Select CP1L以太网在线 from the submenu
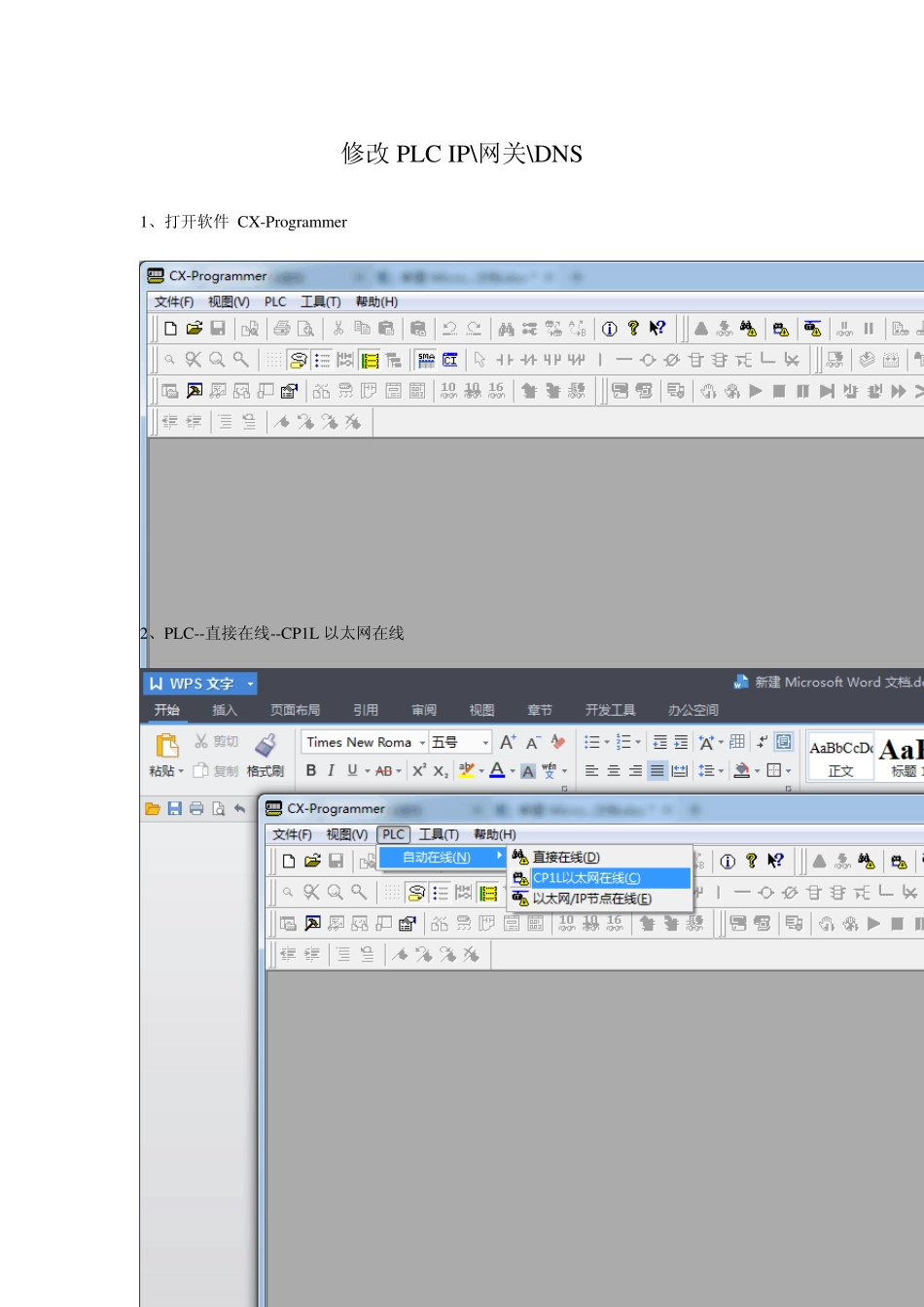The height and width of the screenshot is (1307, 924). coord(586,878)
